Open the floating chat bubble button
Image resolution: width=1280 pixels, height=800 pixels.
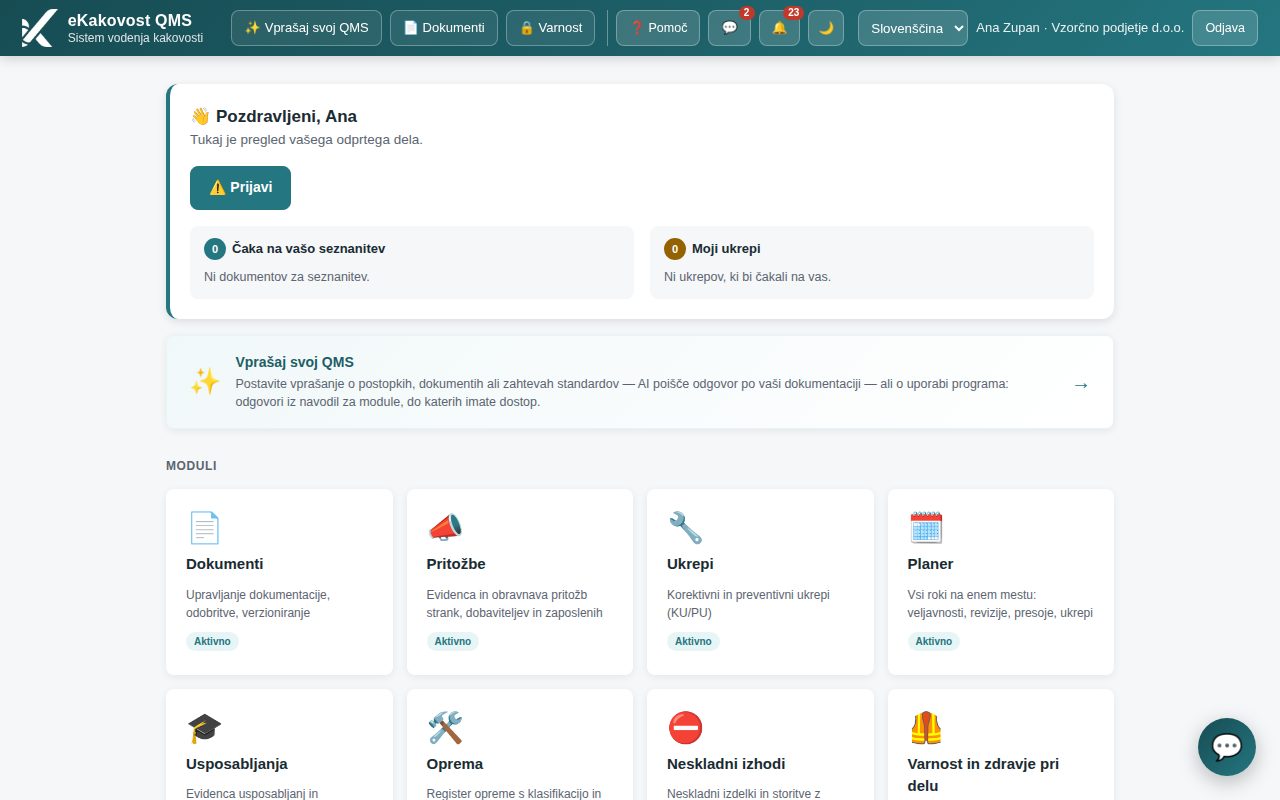[x=1227, y=747]
